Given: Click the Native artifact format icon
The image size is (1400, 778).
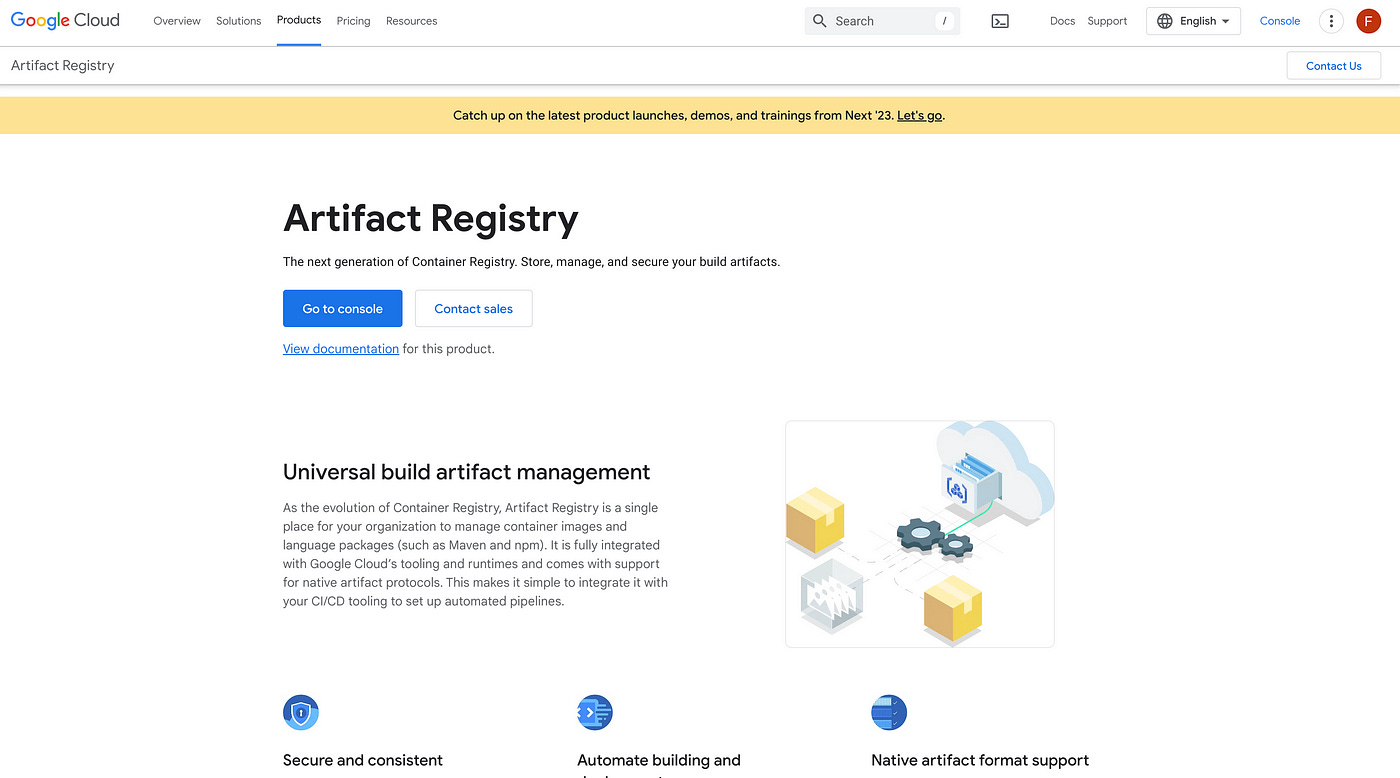Looking at the screenshot, I should point(889,712).
